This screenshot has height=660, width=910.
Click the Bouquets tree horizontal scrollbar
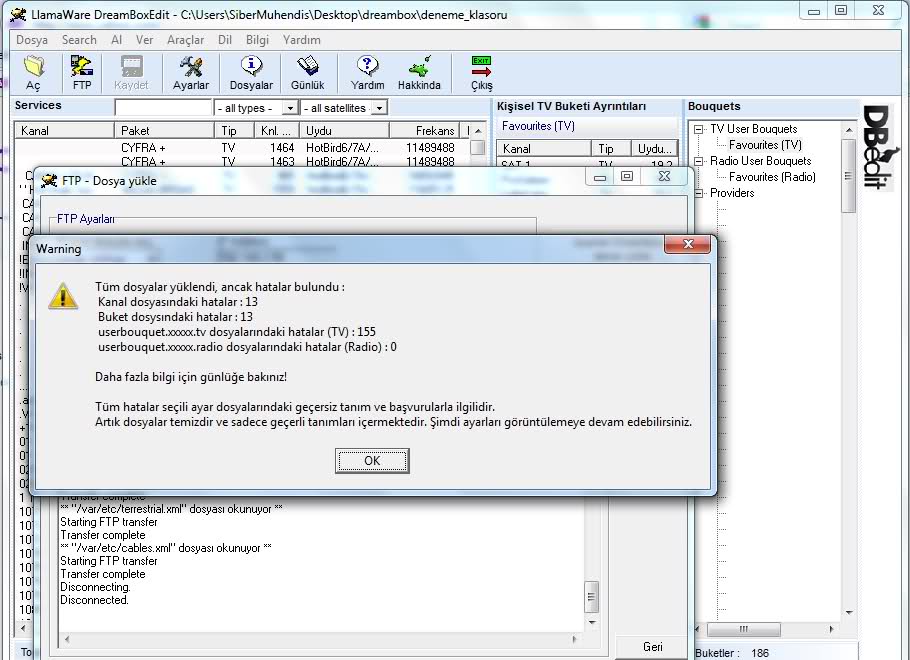[743, 629]
